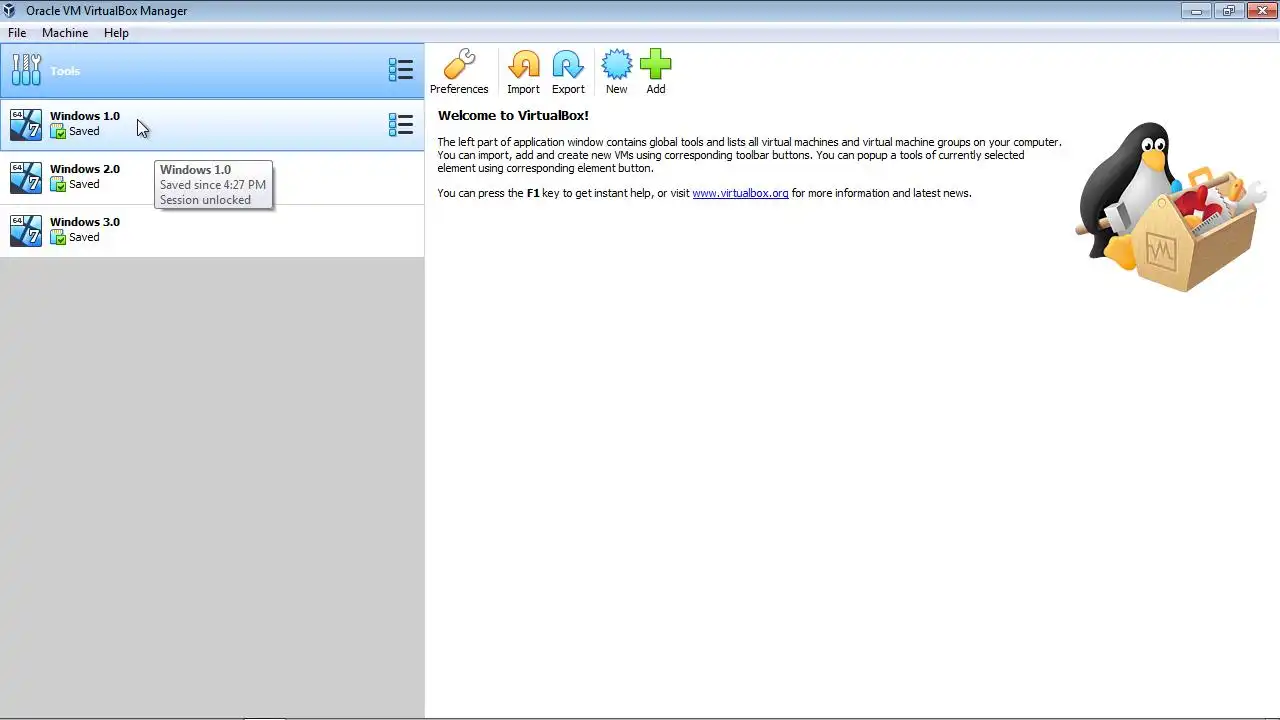Open the Tools menu list button
1280x720 pixels.
401,70
